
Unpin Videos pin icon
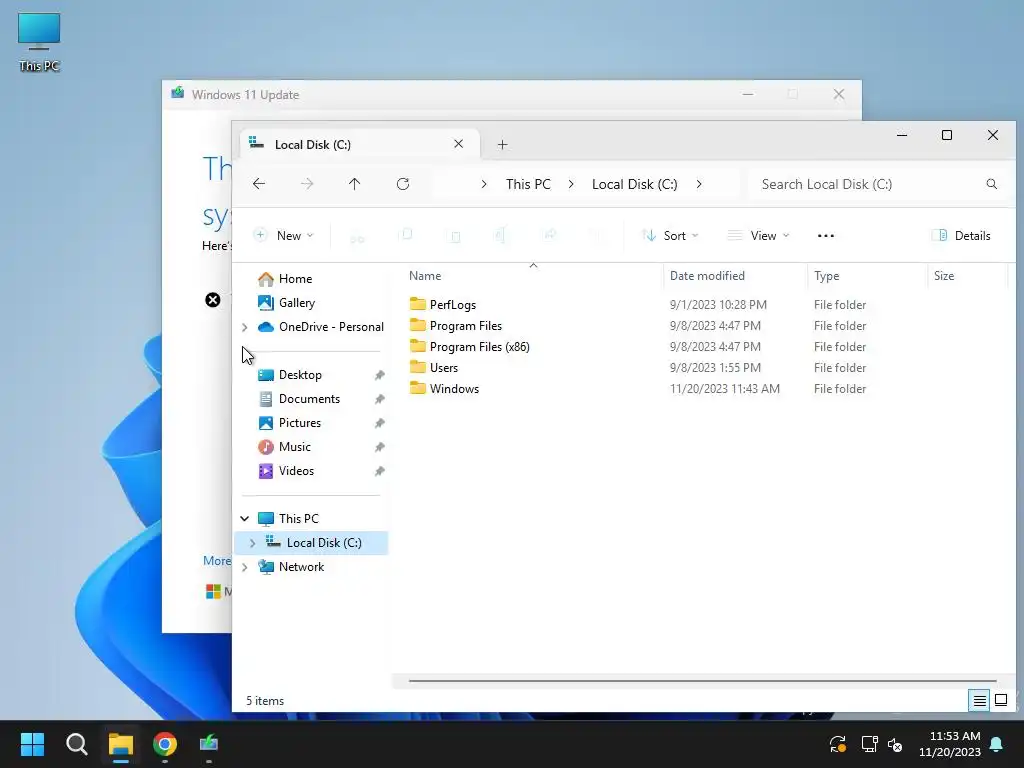[x=379, y=472]
